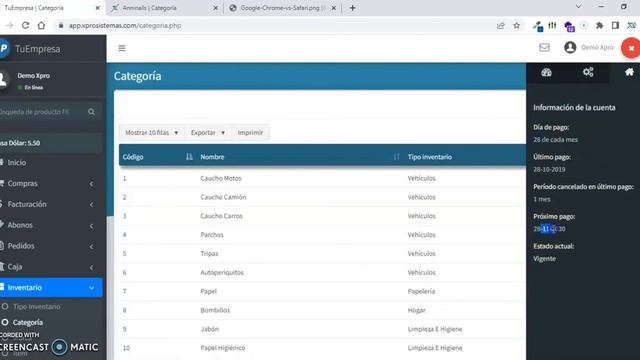The image size is (640, 360).
Task: Toggle the browser side panel icon
Action: click(616, 25)
